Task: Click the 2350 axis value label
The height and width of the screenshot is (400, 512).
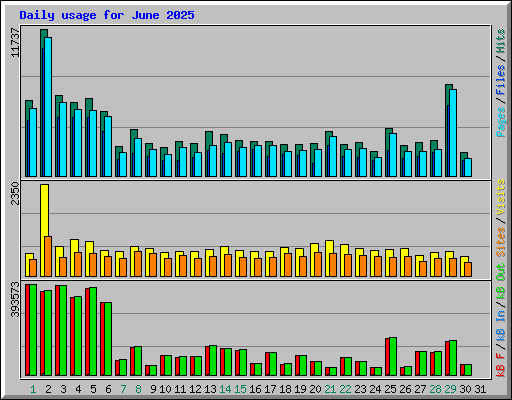Action: (x=15, y=193)
